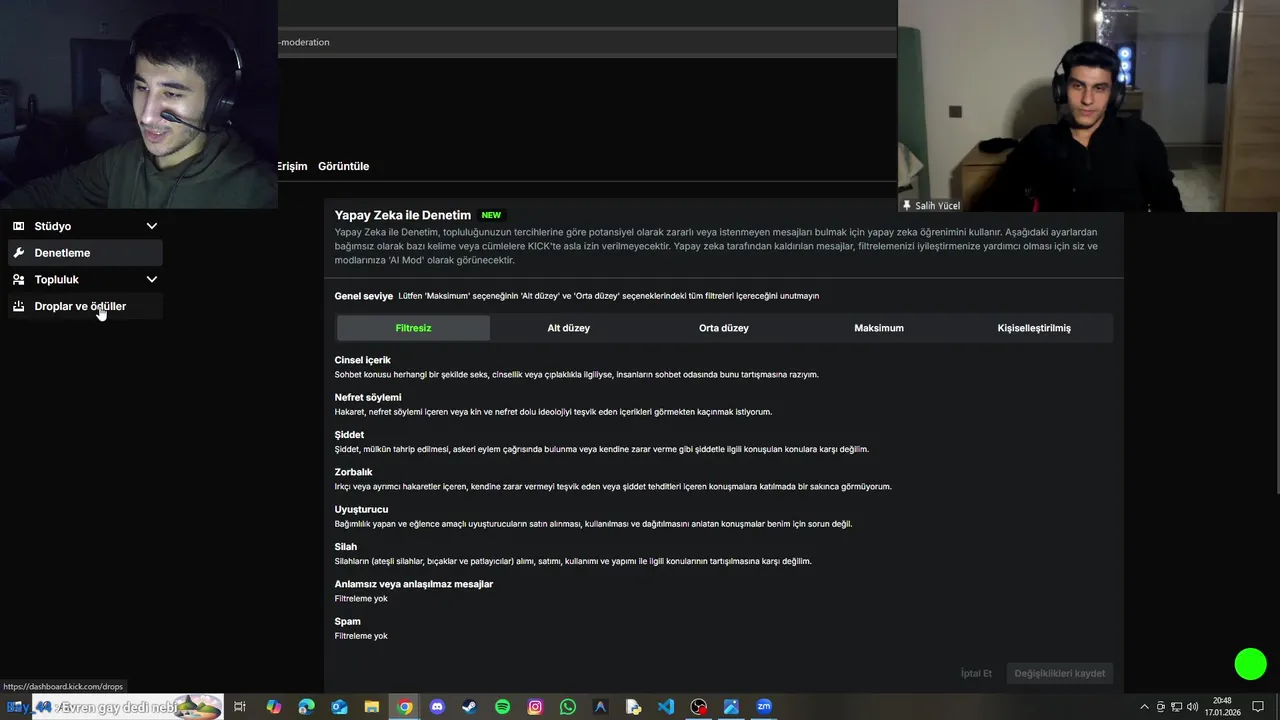Click the left webcam overlay
Image resolution: width=1280 pixels, height=720 pixels.
139,104
